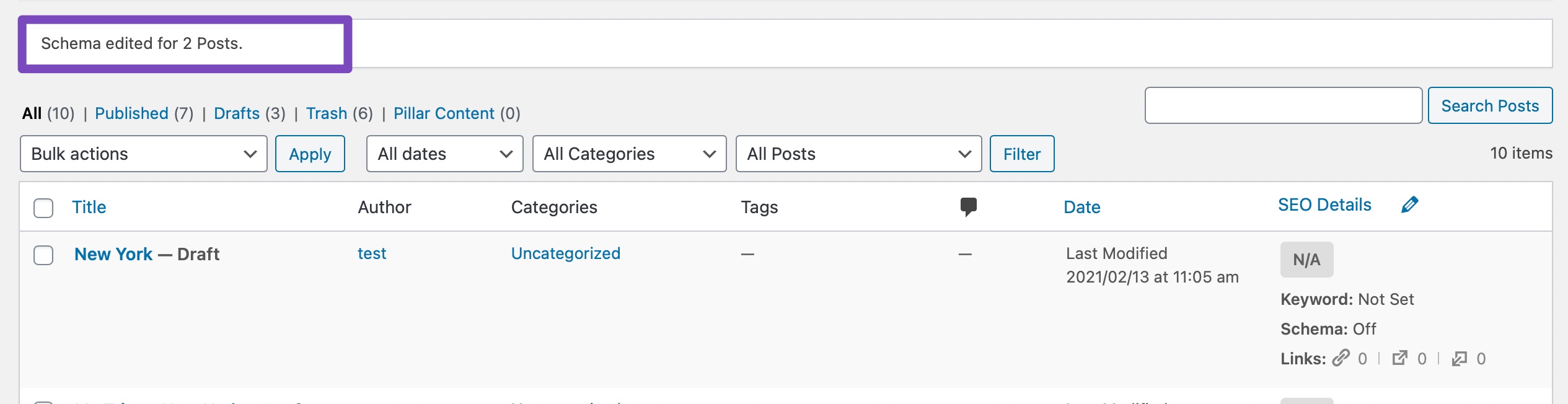Click the N/A SEO score badge
Viewport: 1568px width, 404px height.
coord(1306,260)
